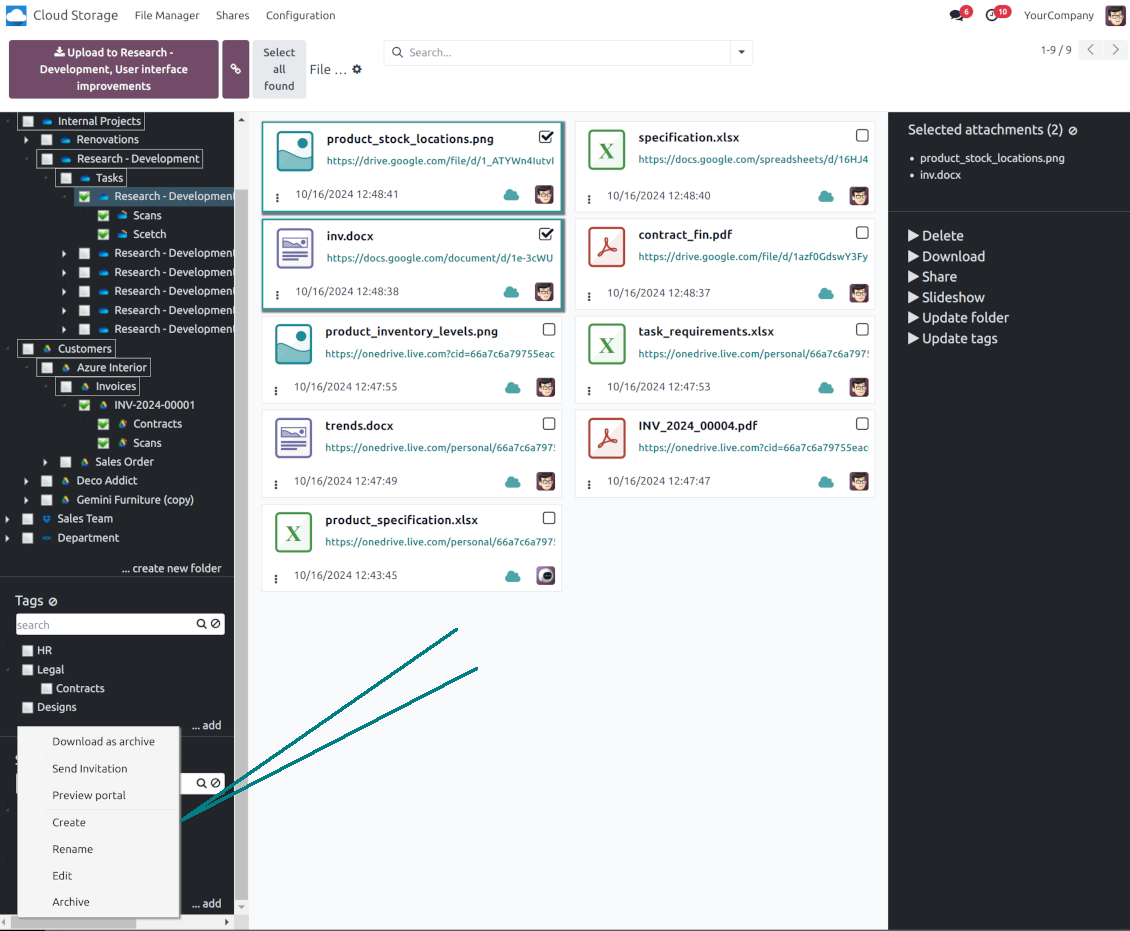Open the Configuration menu in top bar
The height and width of the screenshot is (931, 1130).
(x=300, y=15)
